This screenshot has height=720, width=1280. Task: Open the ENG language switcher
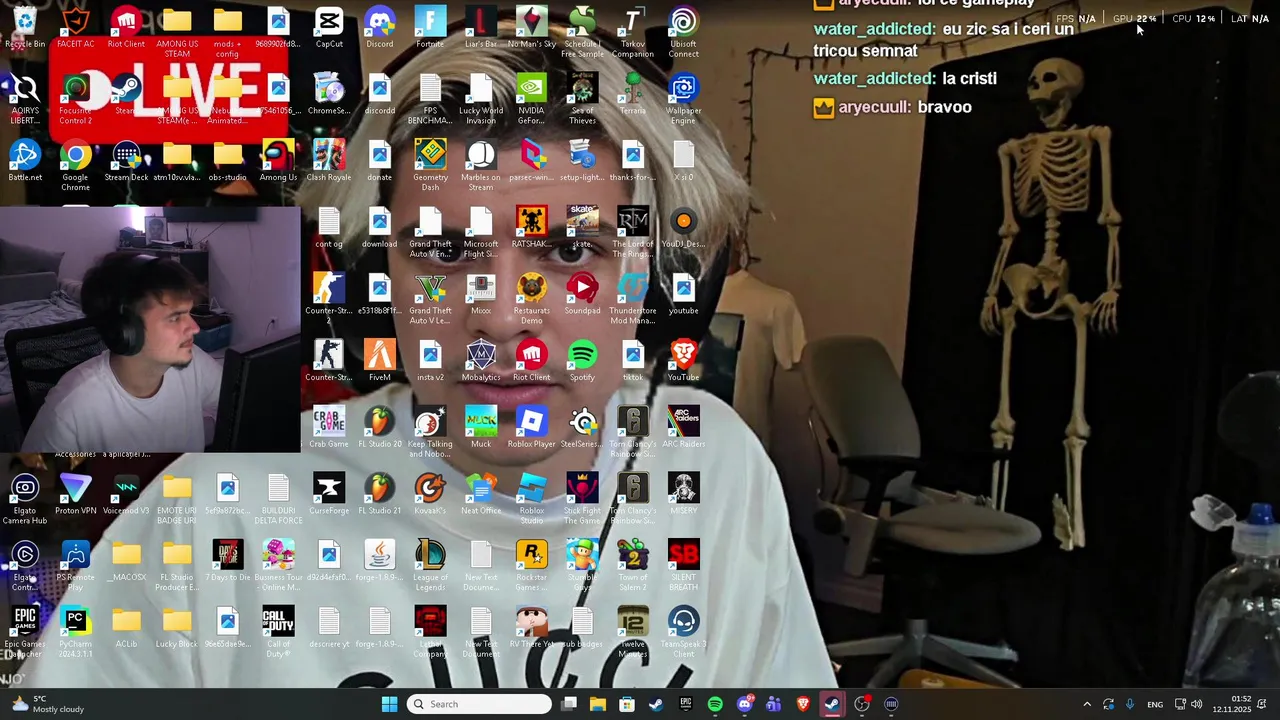pos(1155,704)
